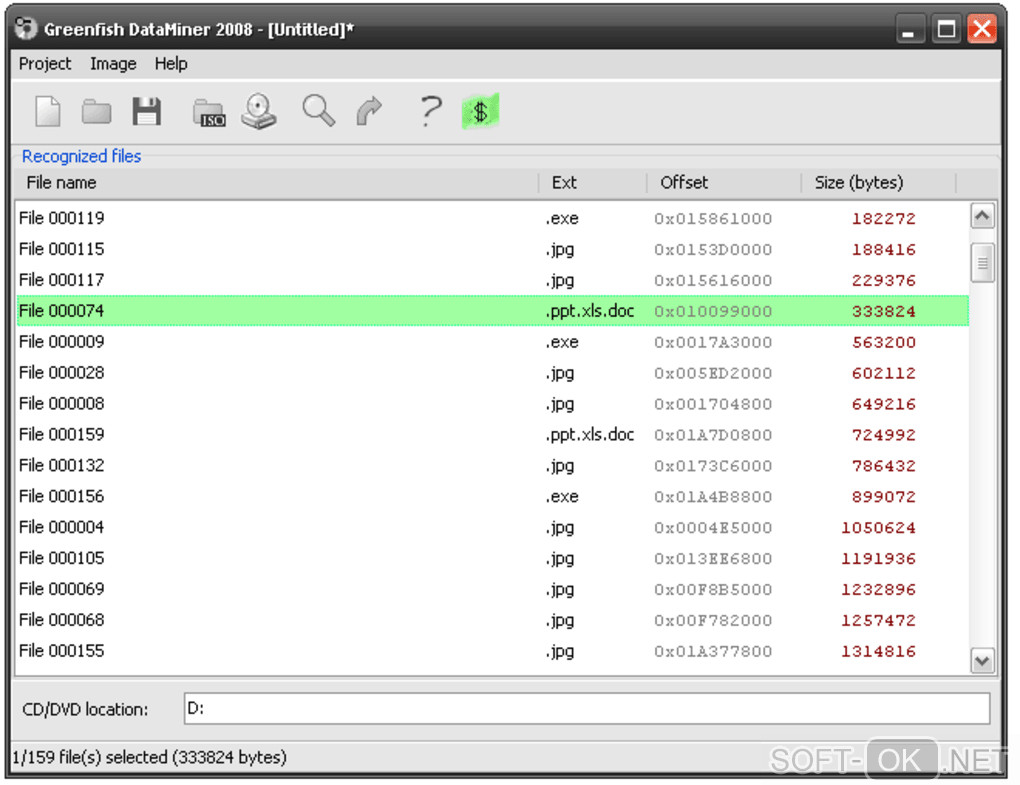Click offset value 0x0173C6000
This screenshot has width=1020, height=785.
pyautogui.click(x=713, y=466)
